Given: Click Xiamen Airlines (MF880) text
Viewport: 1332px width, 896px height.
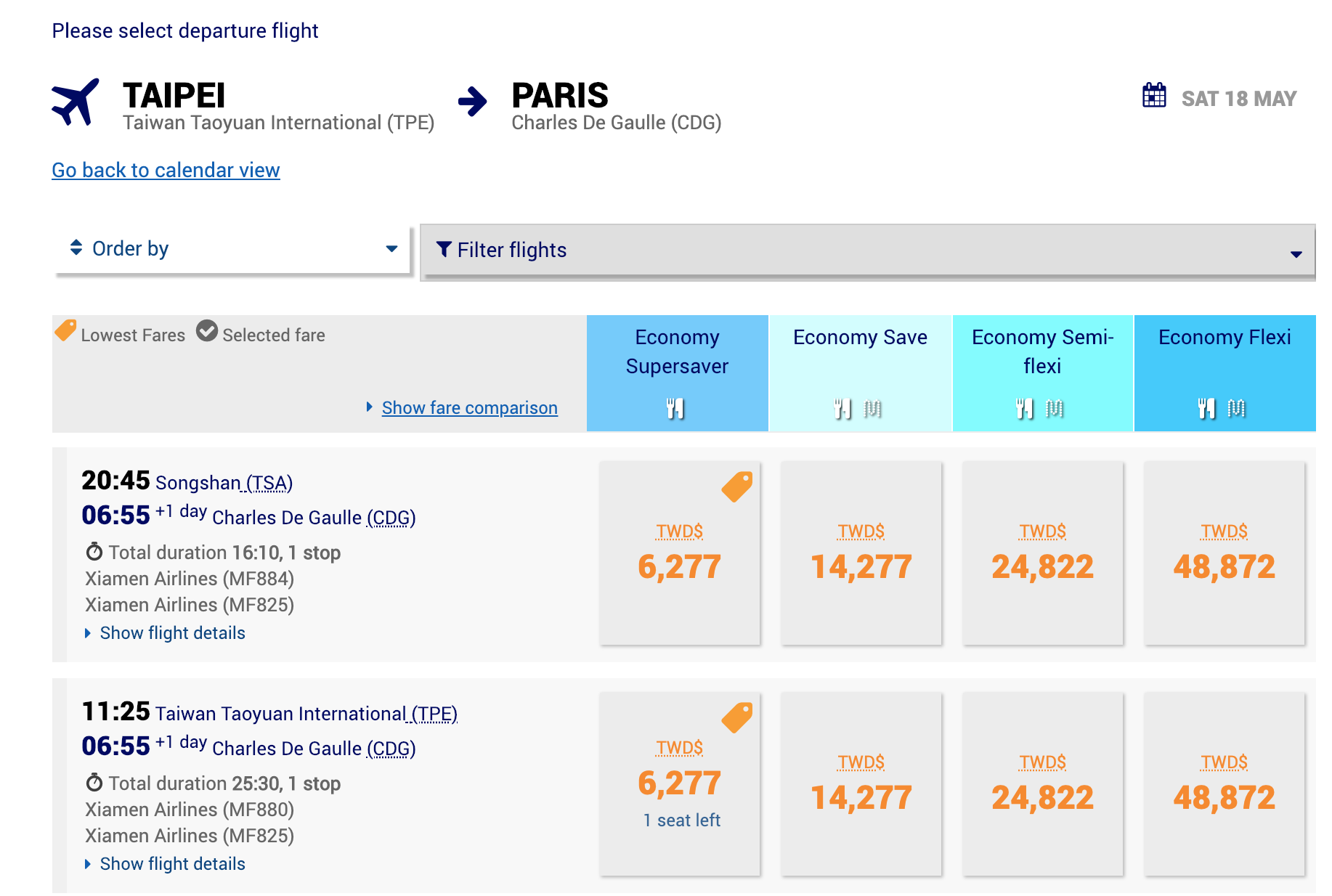Looking at the screenshot, I should (190, 810).
